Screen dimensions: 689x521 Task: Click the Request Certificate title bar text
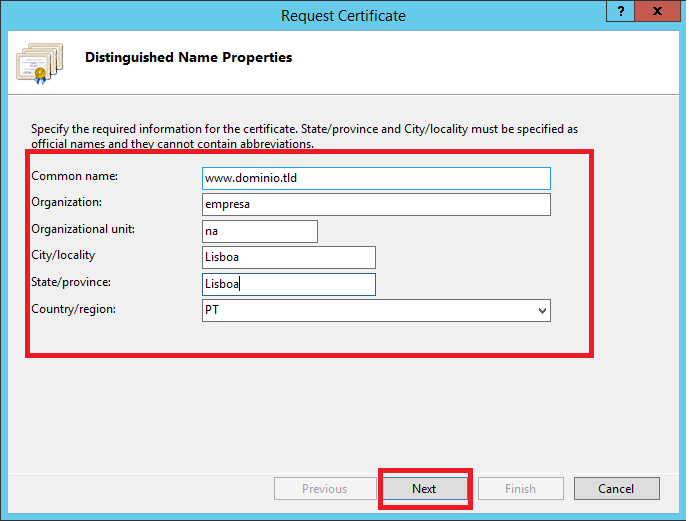[343, 15]
